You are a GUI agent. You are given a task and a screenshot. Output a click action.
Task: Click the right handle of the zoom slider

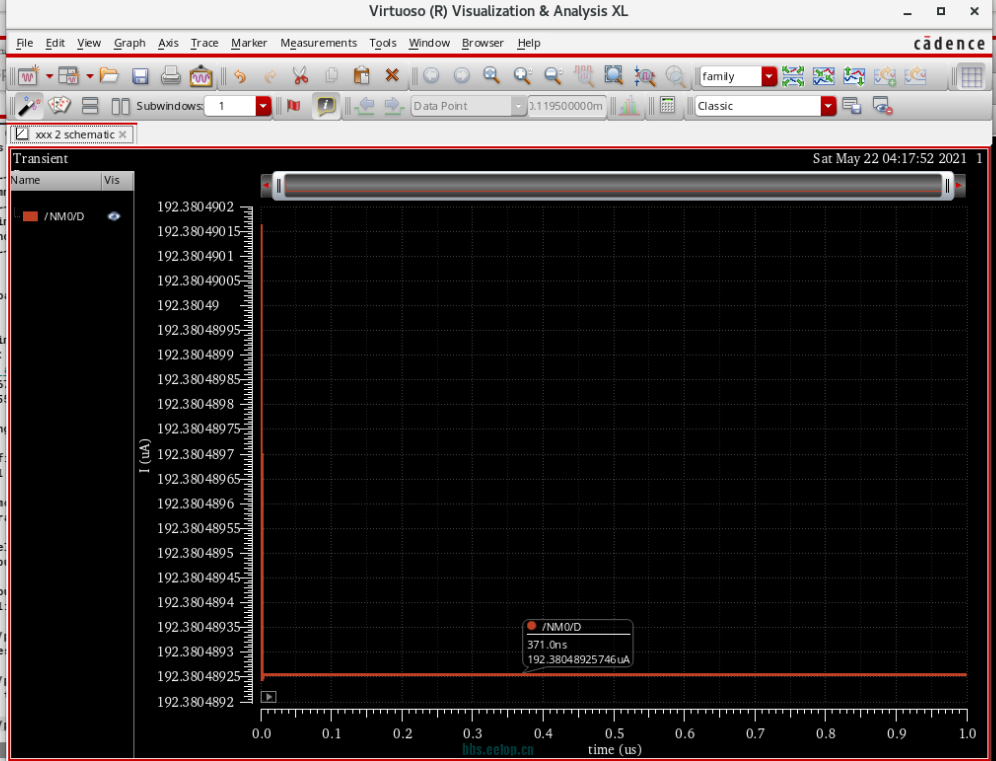pos(947,185)
